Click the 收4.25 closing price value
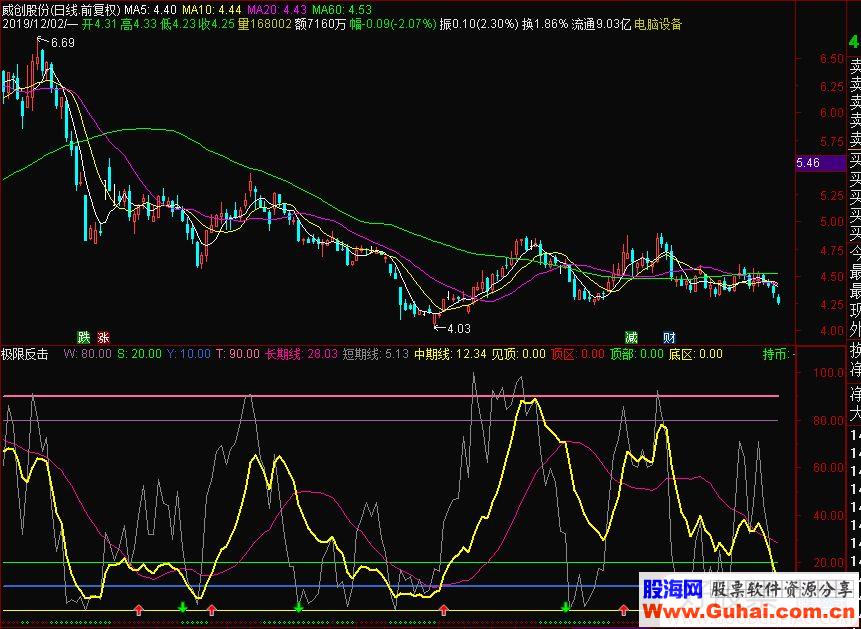861x629 pixels. coord(216,24)
